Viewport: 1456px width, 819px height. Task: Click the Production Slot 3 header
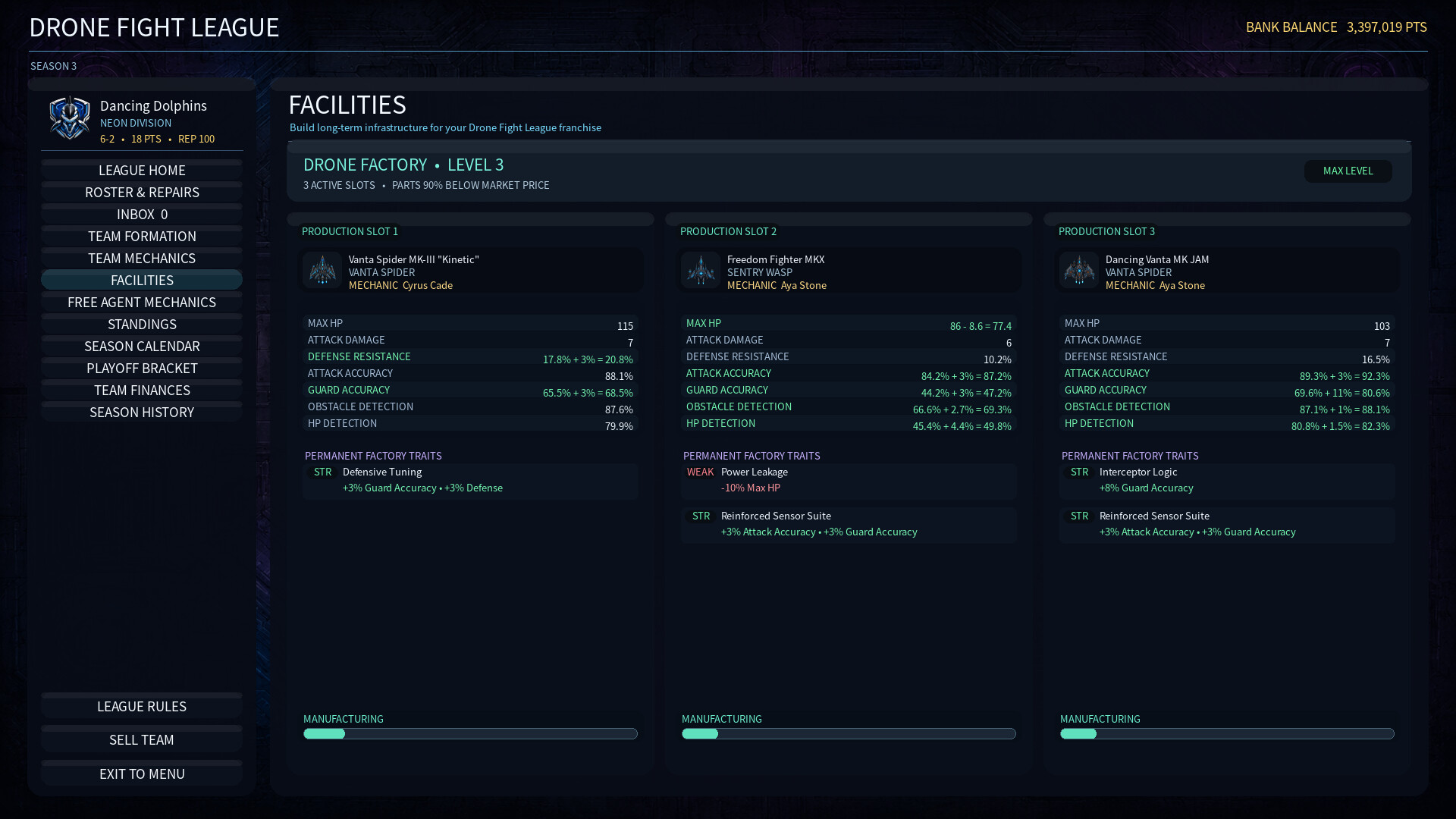(x=1106, y=231)
